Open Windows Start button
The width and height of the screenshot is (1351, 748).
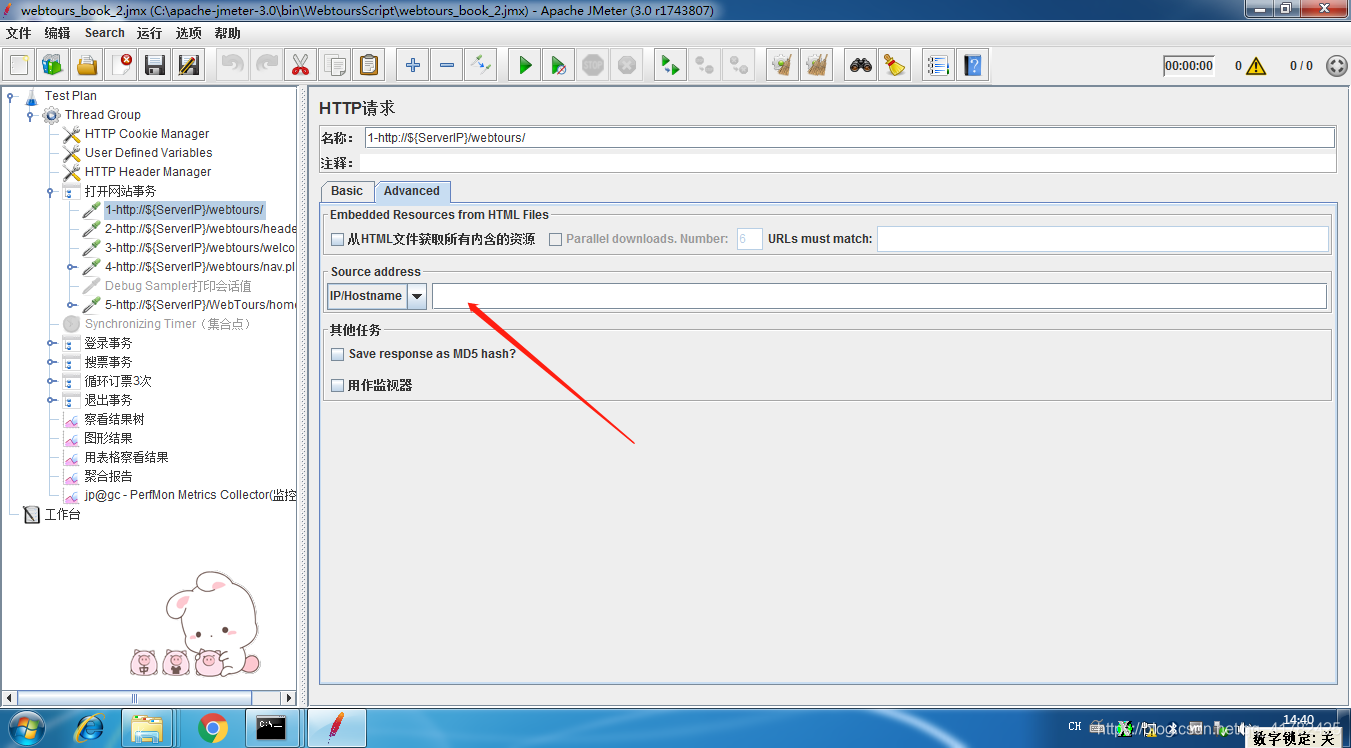27,728
